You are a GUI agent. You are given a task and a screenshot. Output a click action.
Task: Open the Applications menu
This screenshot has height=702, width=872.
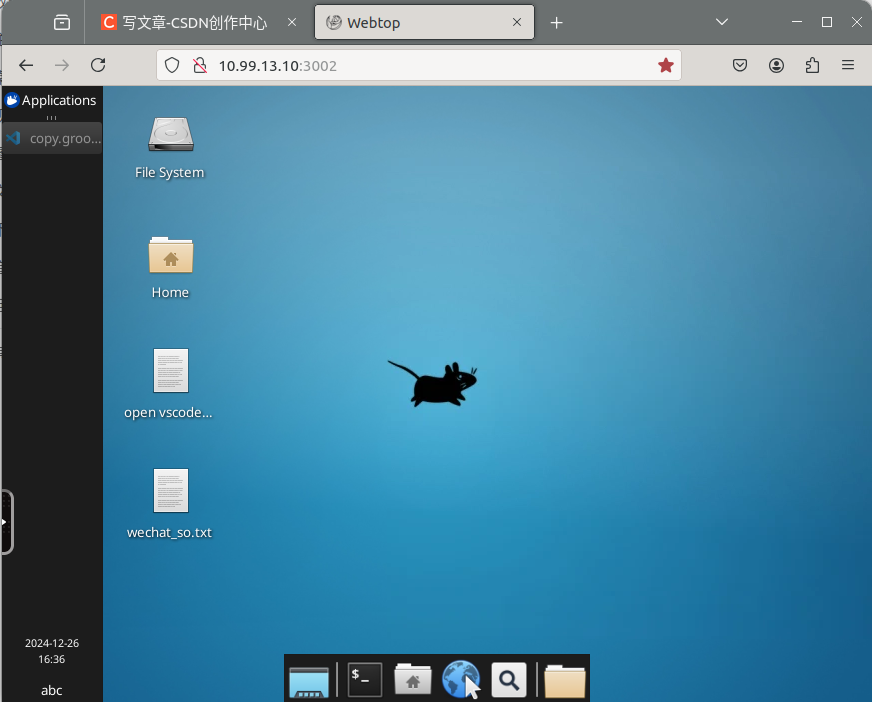pyautogui.click(x=51, y=100)
